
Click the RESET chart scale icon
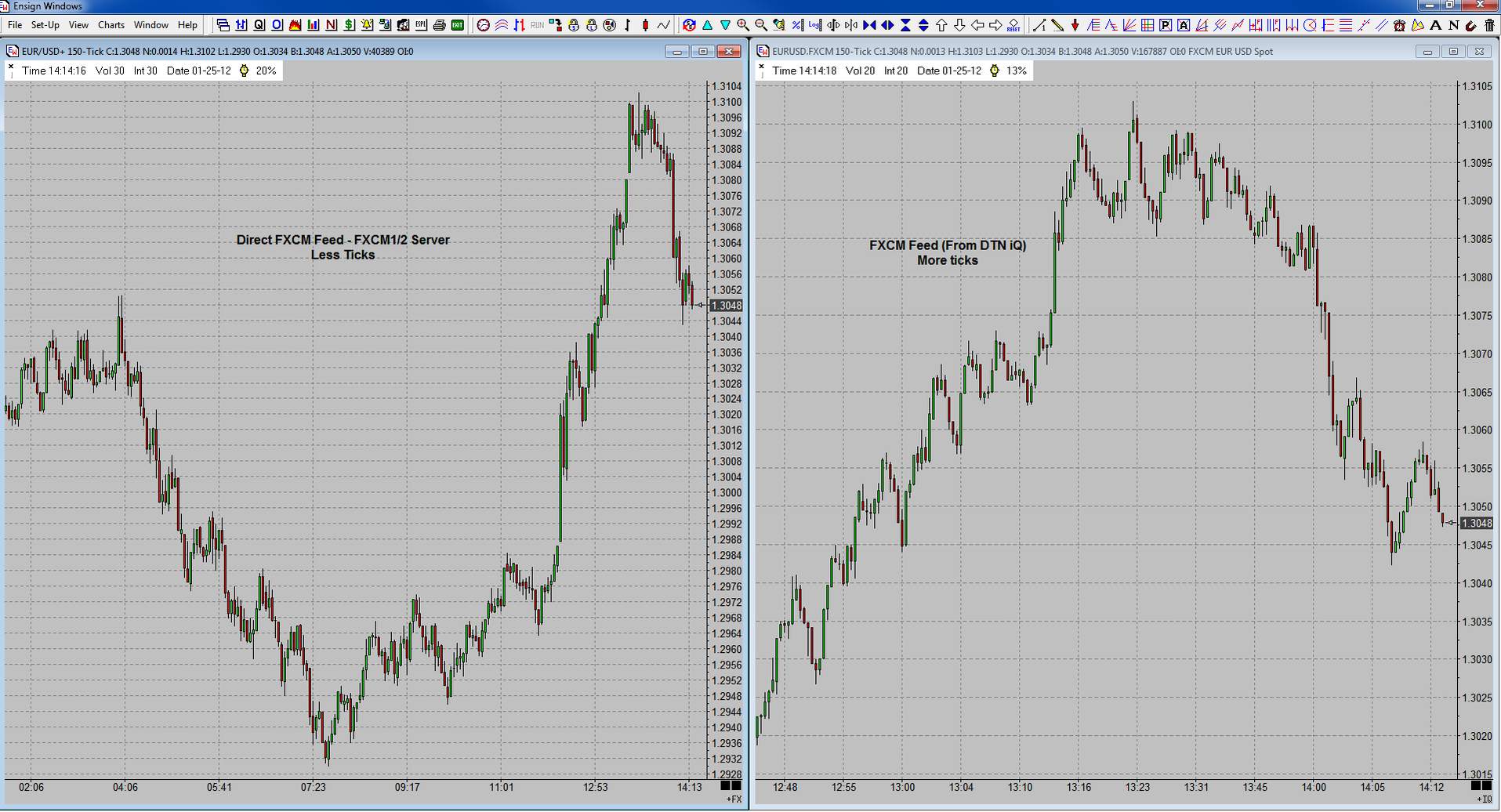(x=1013, y=25)
